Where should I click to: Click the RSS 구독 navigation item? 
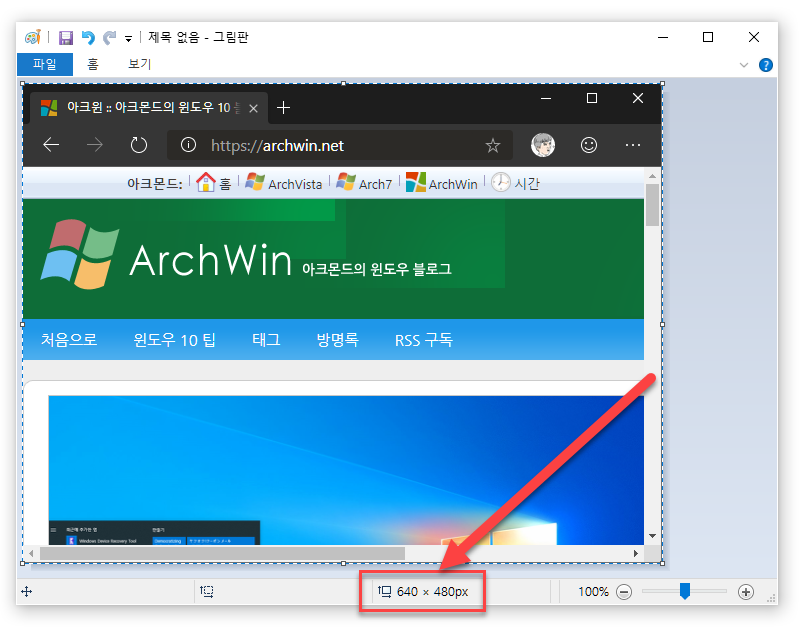point(424,340)
